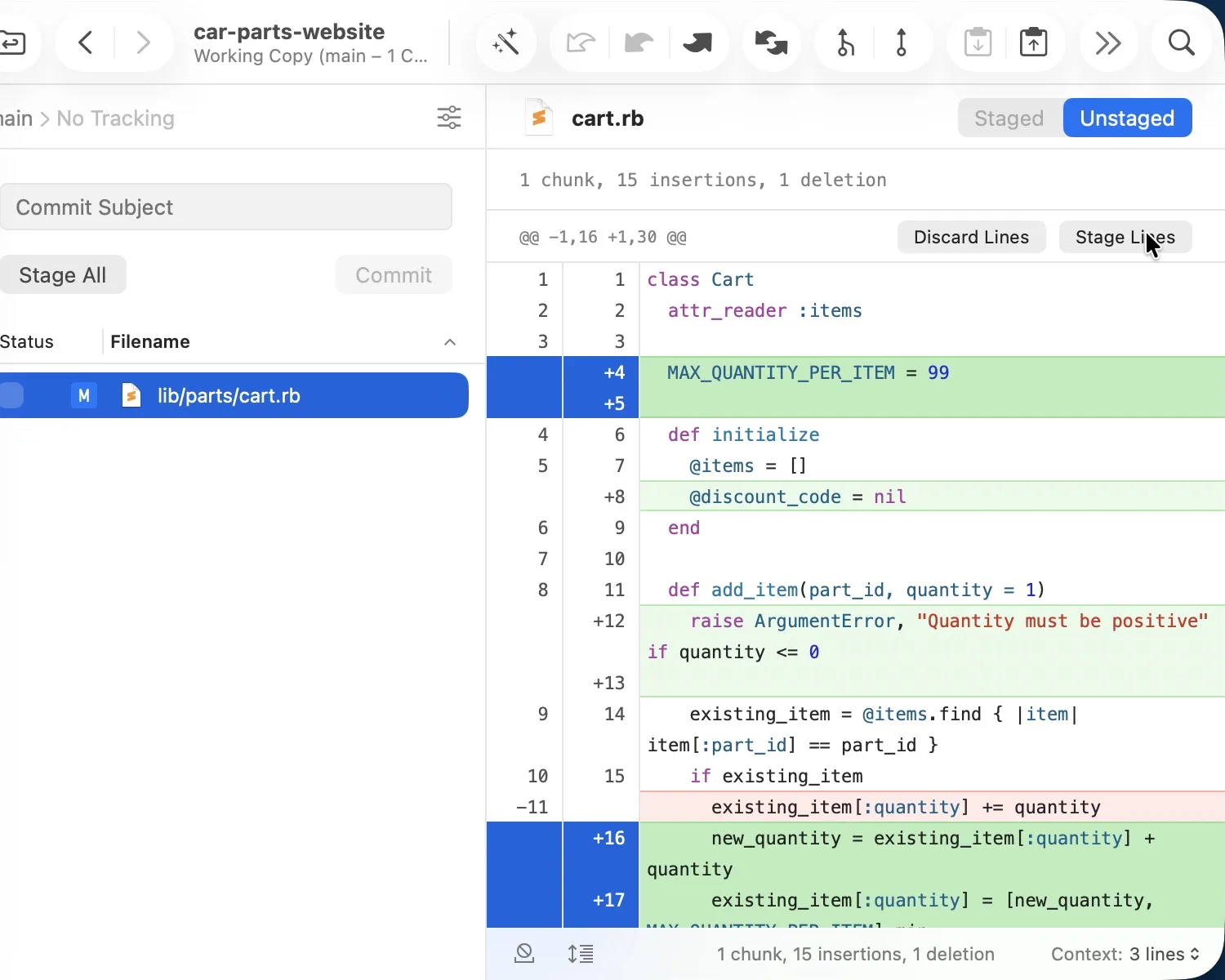This screenshot has width=1225, height=980.
Task: Click the ignore-whitespace icon in diff footer
Action: 524,953
